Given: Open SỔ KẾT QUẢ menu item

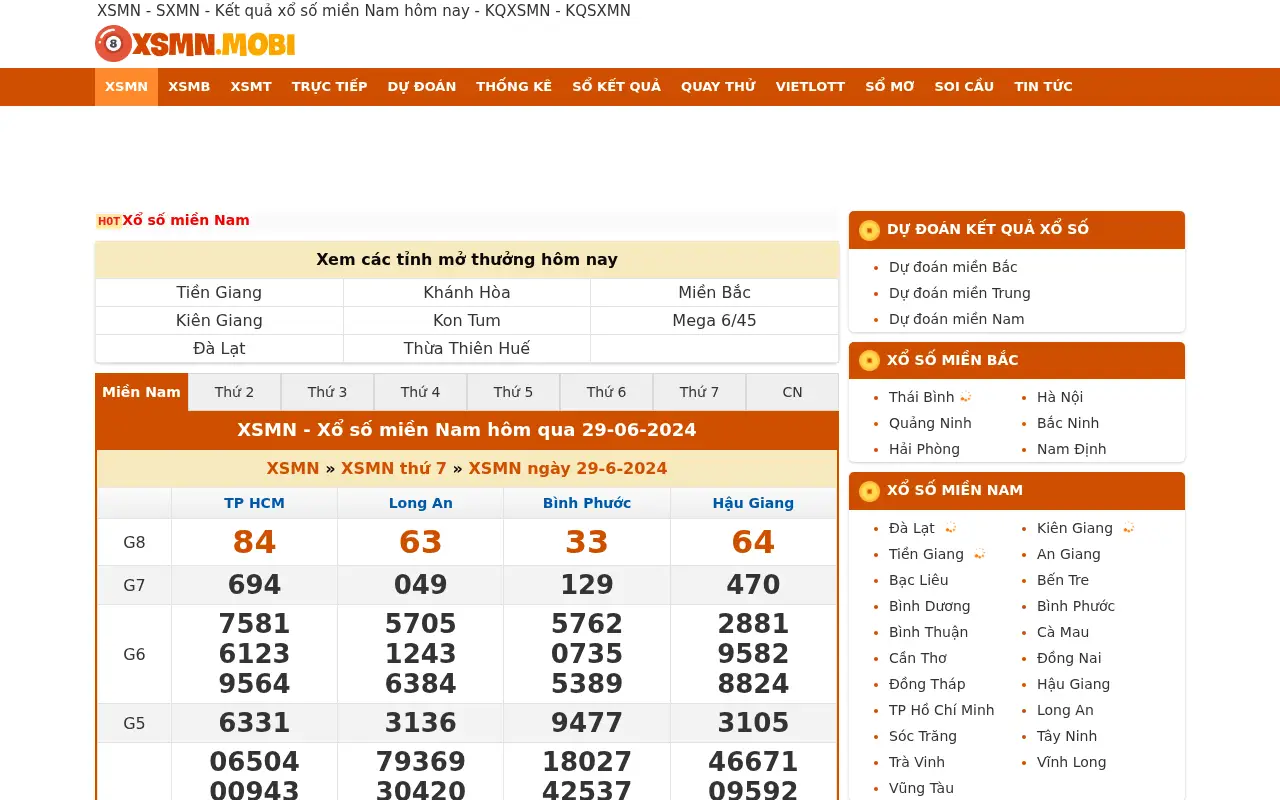Looking at the screenshot, I should [617, 87].
